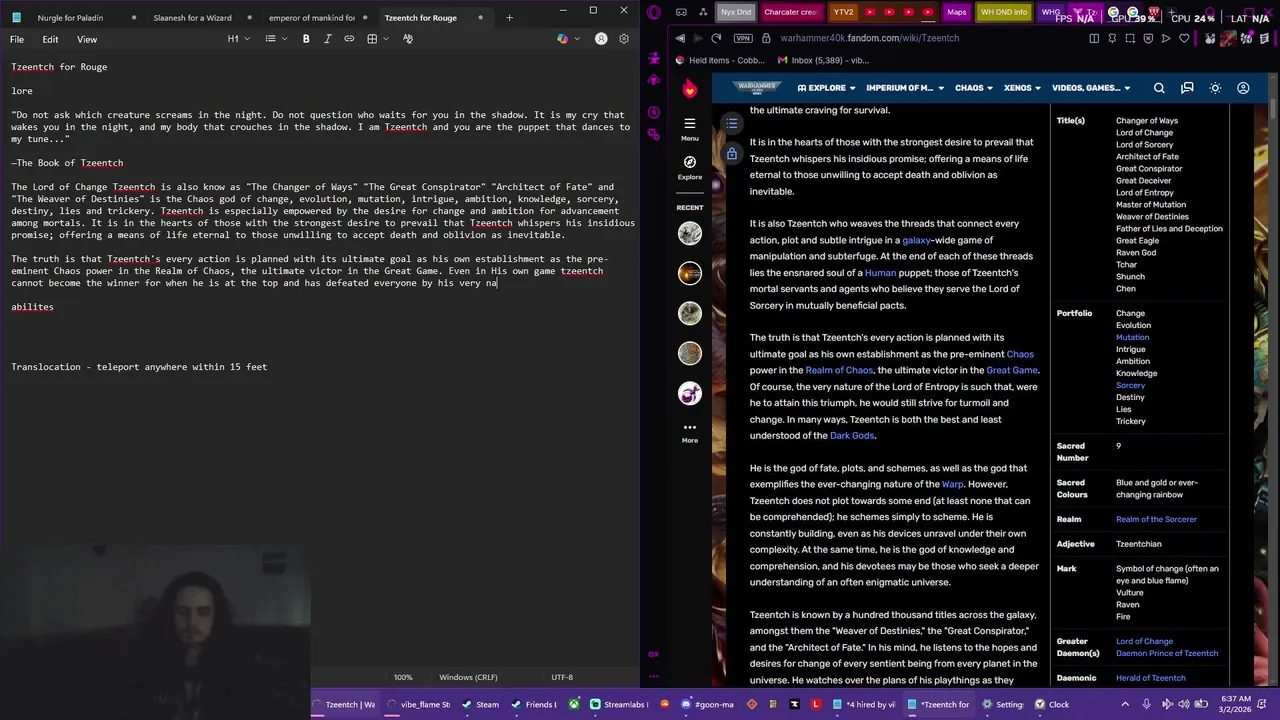Image resolution: width=1280 pixels, height=720 pixels.
Task: Open the Fandom user account icon
Action: [x=1243, y=88]
